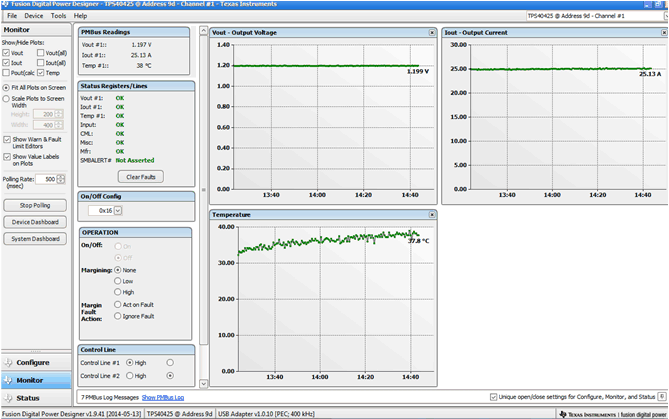
Task: Open the Help menu
Action: [80, 16]
